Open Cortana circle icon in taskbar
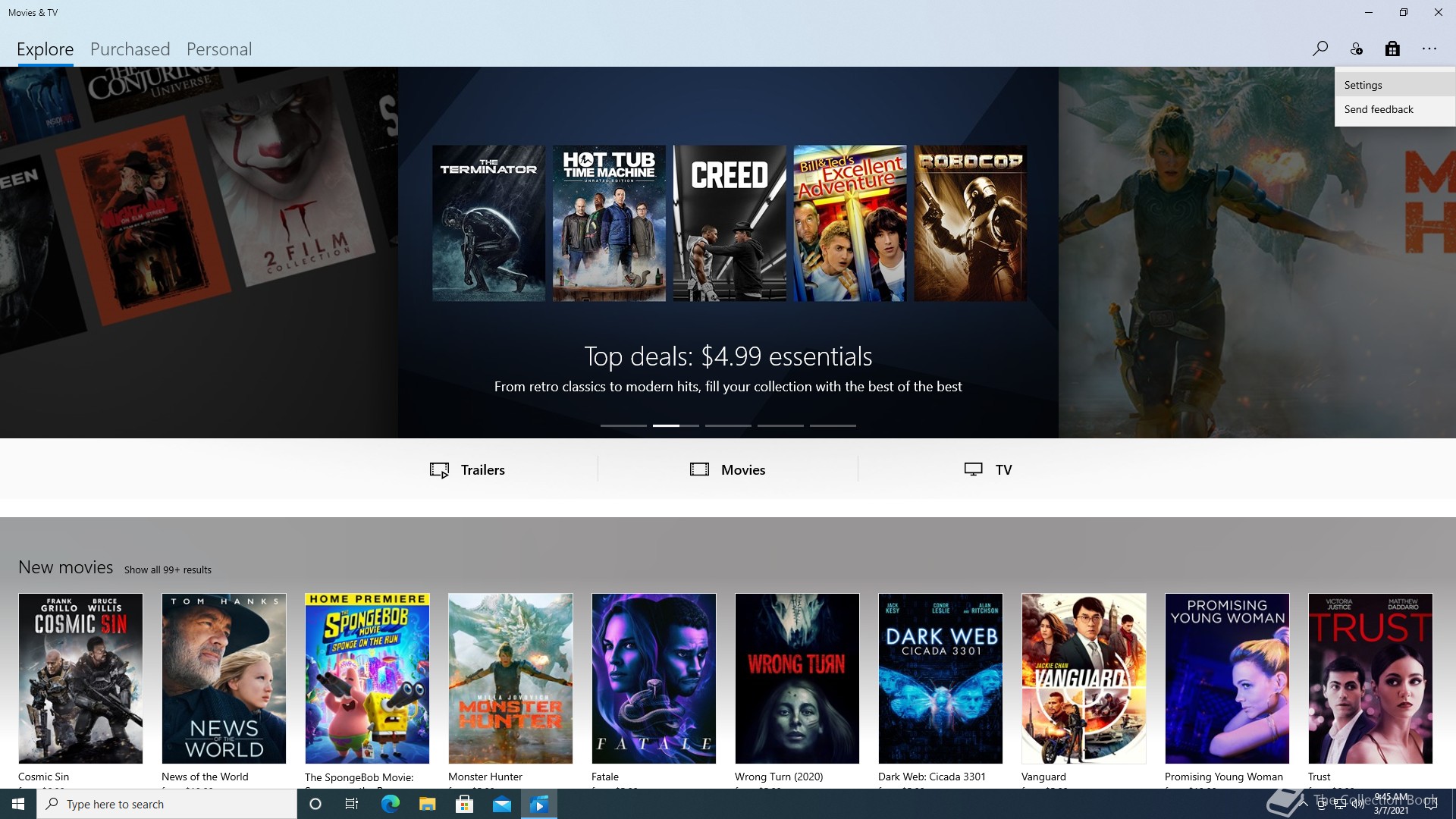 pos(315,804)
